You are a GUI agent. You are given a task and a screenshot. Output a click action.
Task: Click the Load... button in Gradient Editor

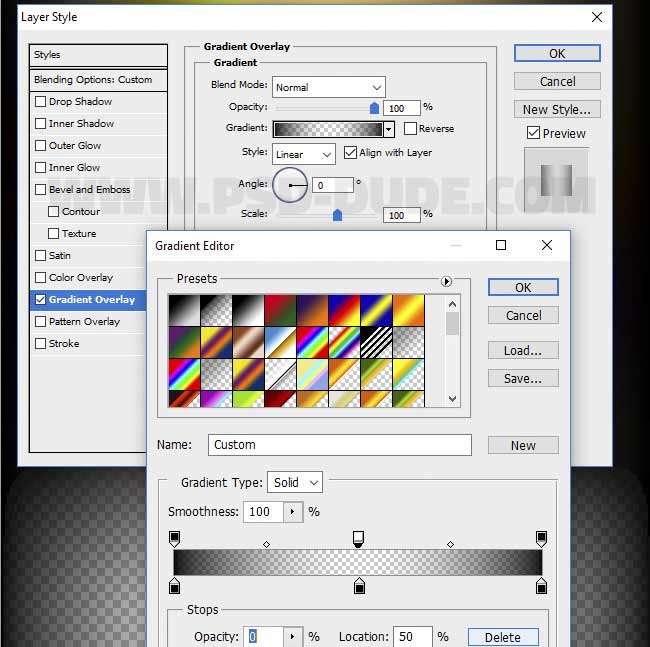[x=523, y=350]
